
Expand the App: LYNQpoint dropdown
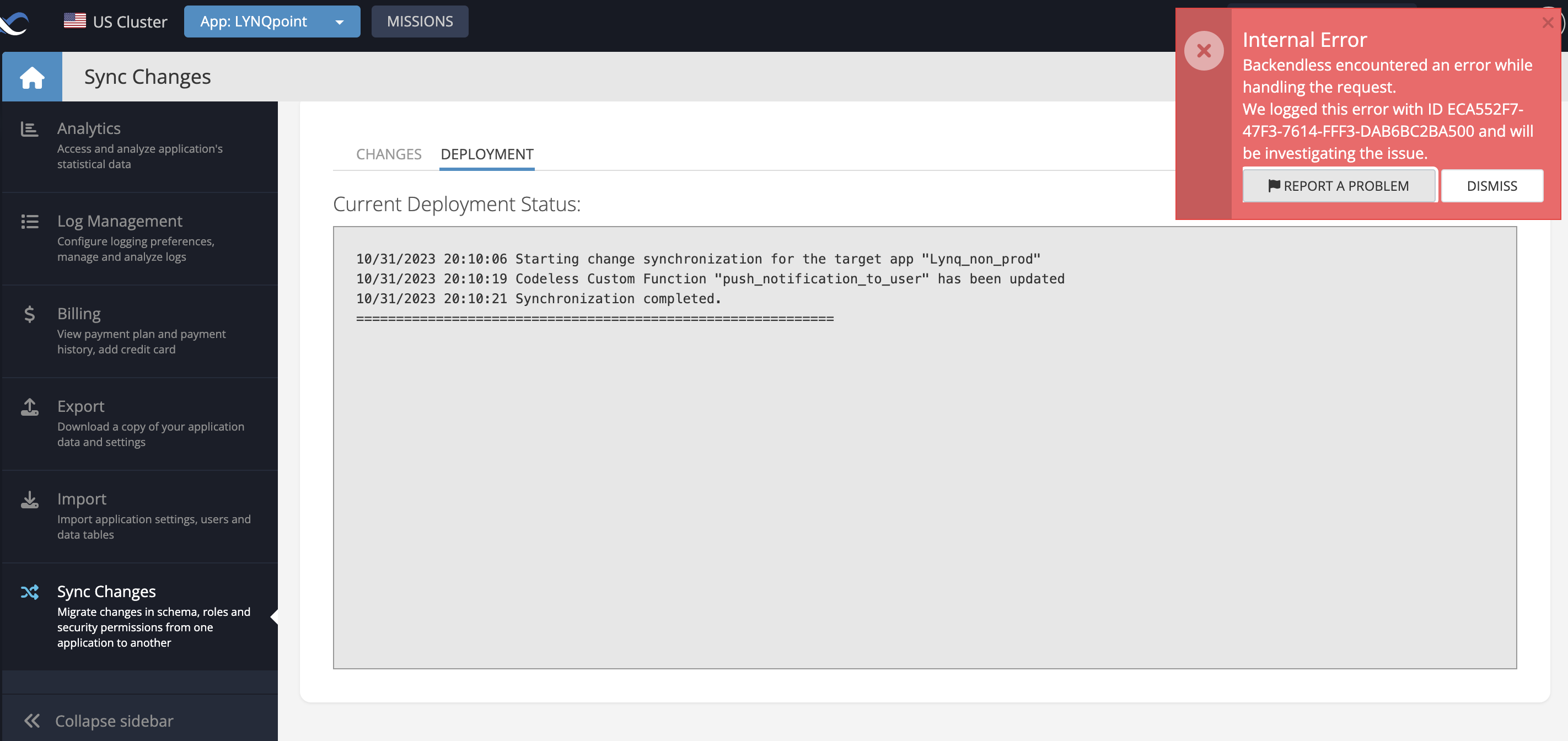click(x=272, y=22)
